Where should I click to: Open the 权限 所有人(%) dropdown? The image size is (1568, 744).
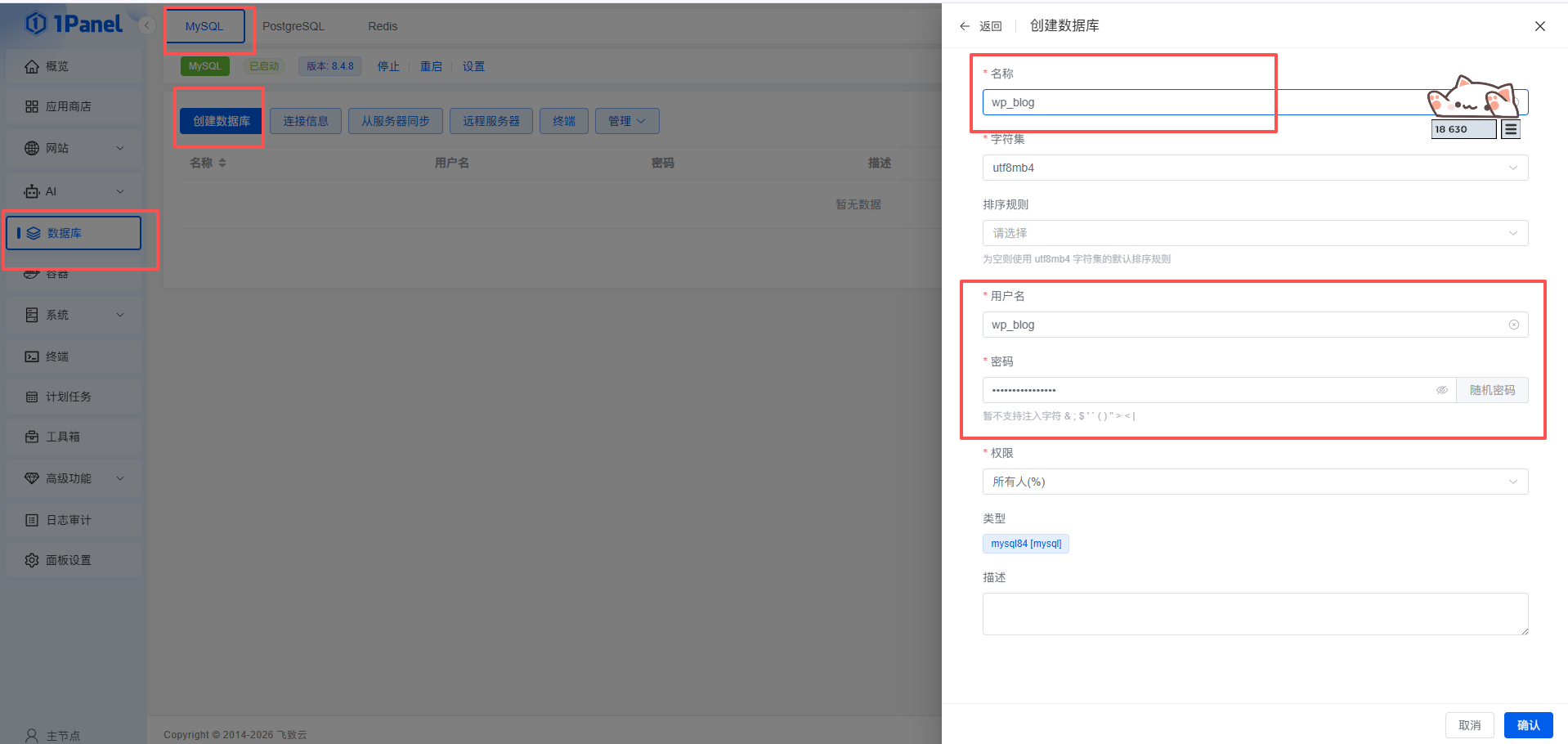[1254, 482]
